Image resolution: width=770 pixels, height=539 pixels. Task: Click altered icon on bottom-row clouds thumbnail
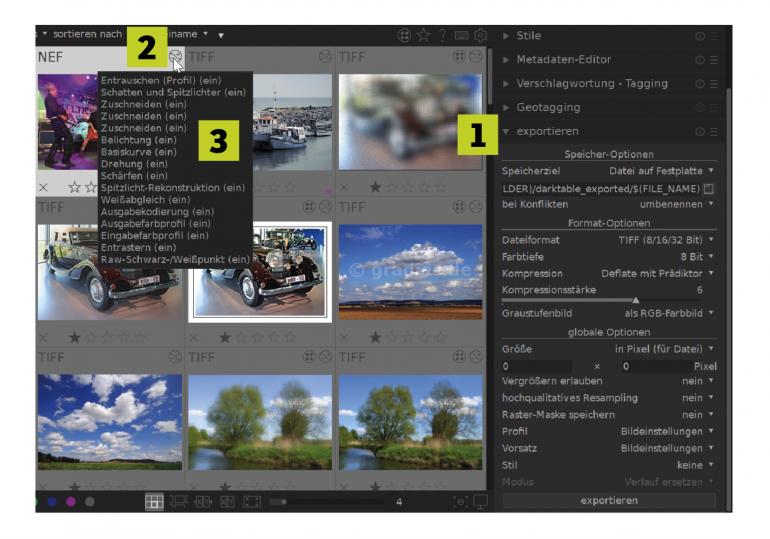click(175, 357)
